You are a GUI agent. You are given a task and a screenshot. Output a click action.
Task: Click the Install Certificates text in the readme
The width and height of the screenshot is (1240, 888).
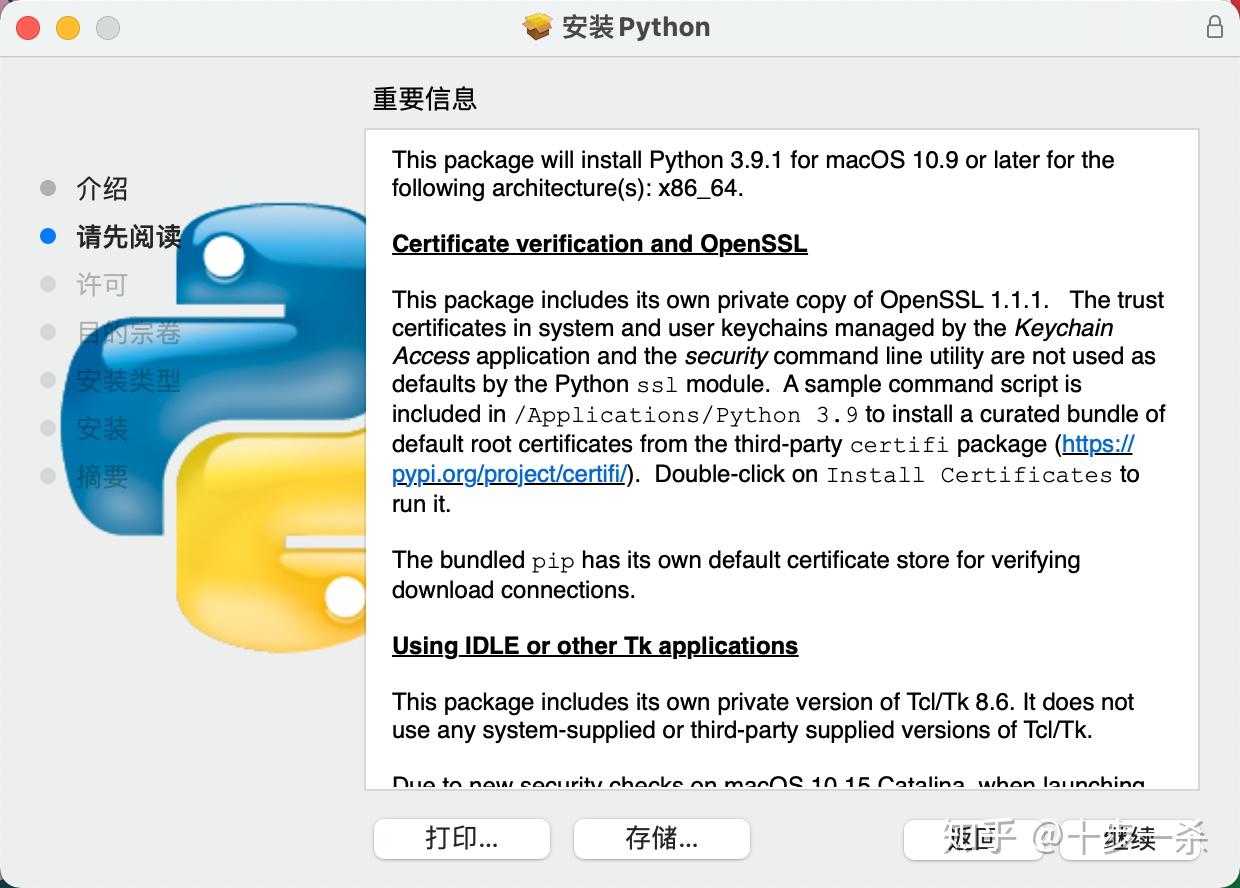(968, 475)
